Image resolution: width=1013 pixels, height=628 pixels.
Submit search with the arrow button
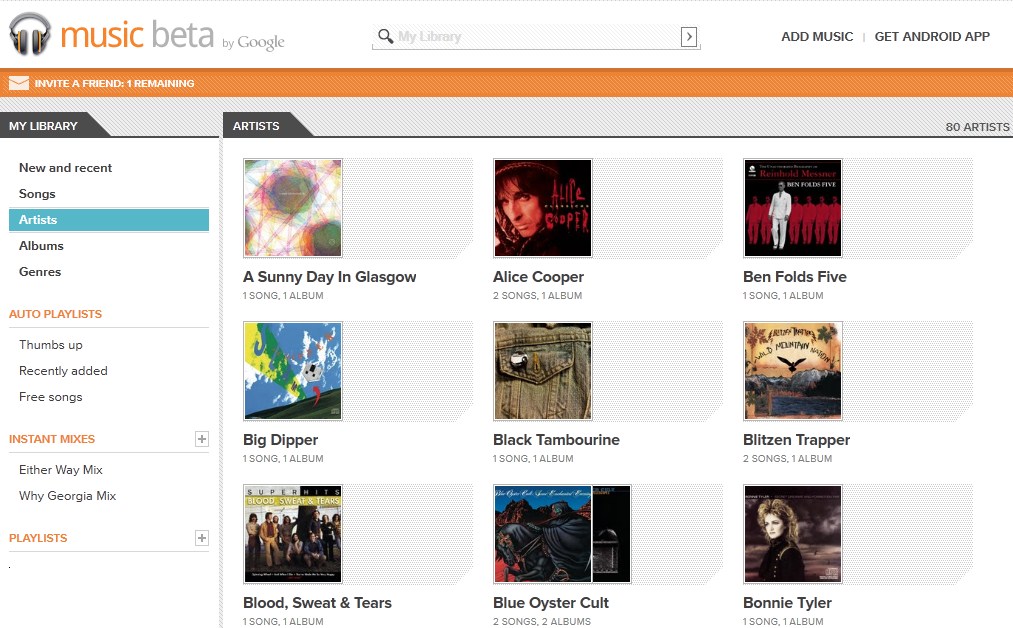(689, 37)
